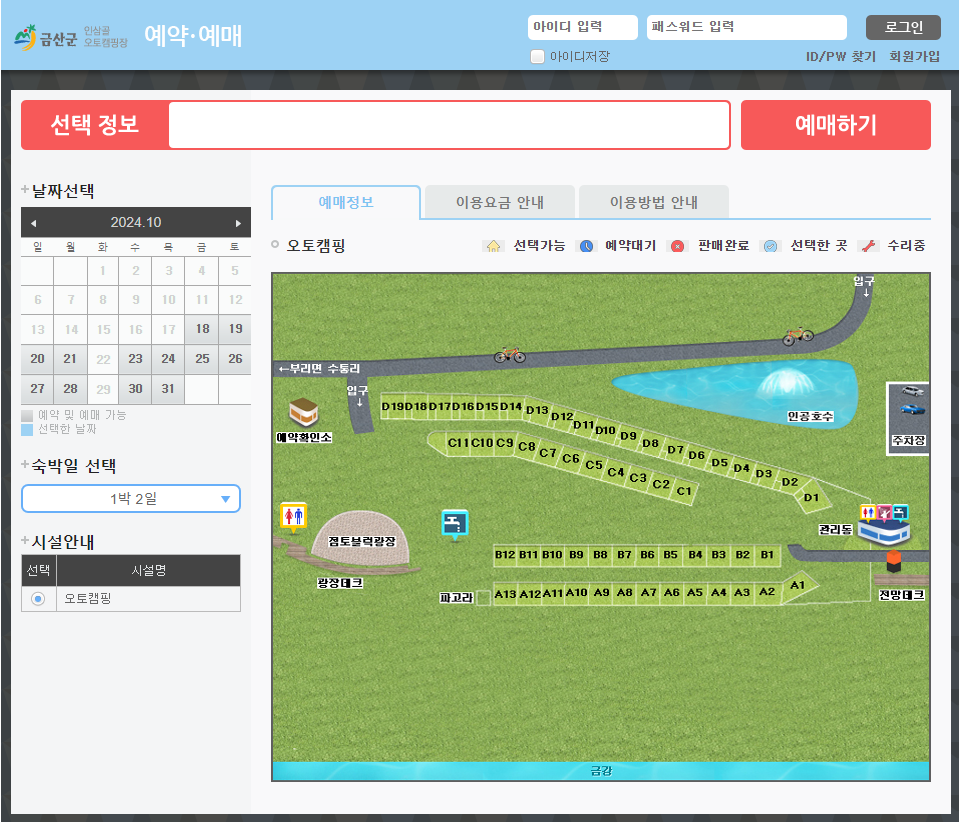
Task: Select campsite D1 on the map
Action: (812, 497)
